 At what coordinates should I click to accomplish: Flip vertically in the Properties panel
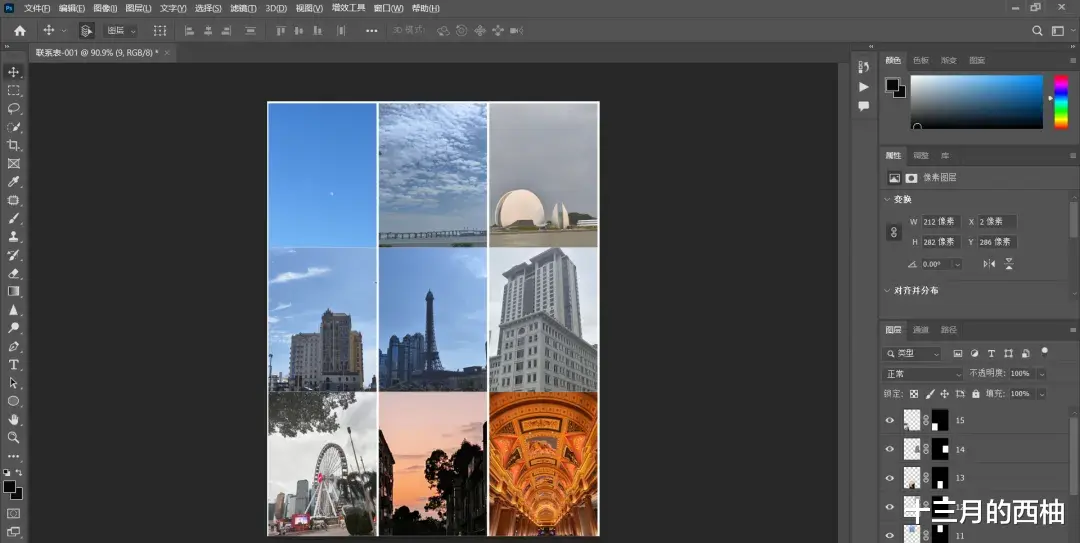click(1009, 264)
